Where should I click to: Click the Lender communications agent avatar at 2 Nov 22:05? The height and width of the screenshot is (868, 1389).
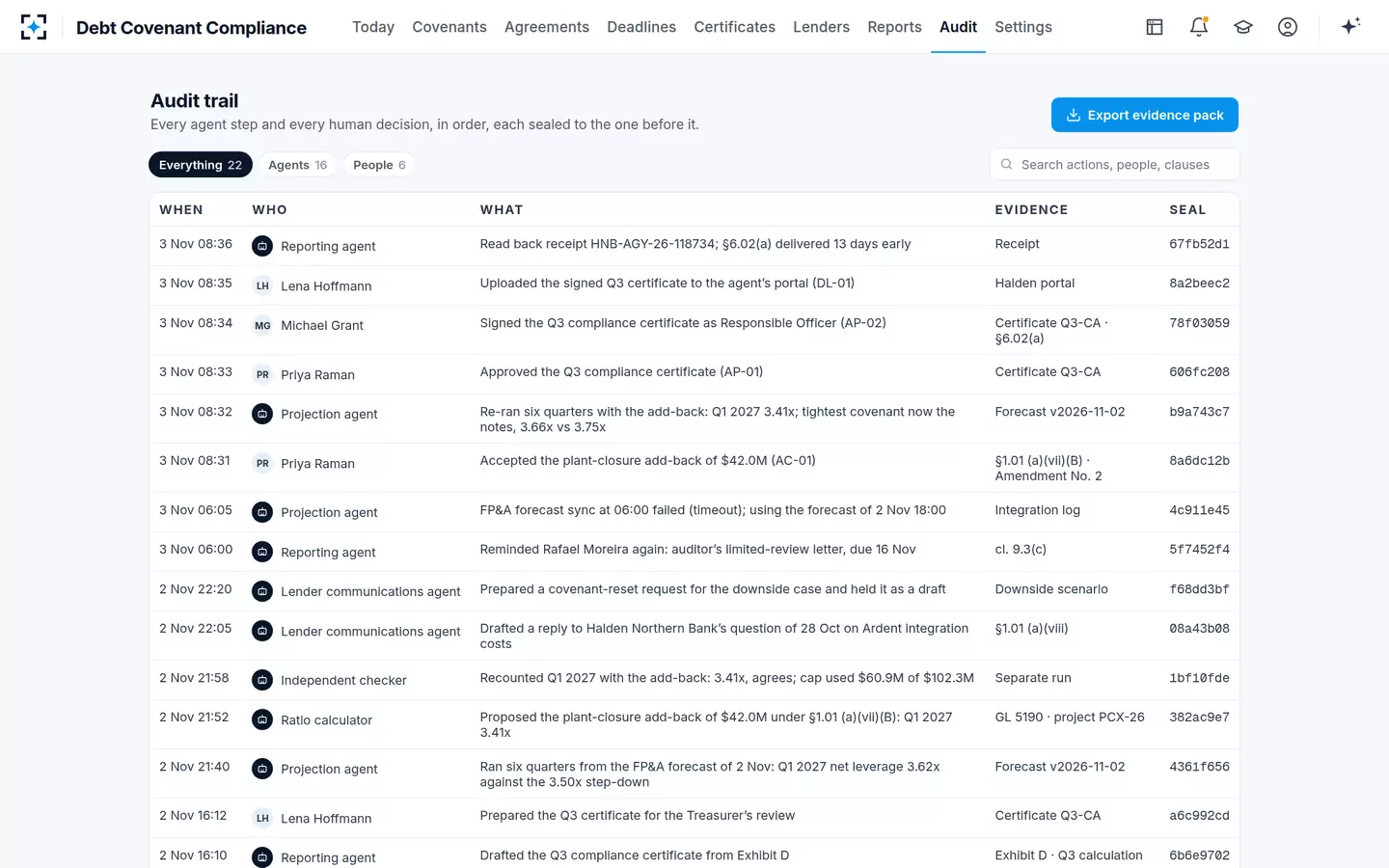pos(262,631)
